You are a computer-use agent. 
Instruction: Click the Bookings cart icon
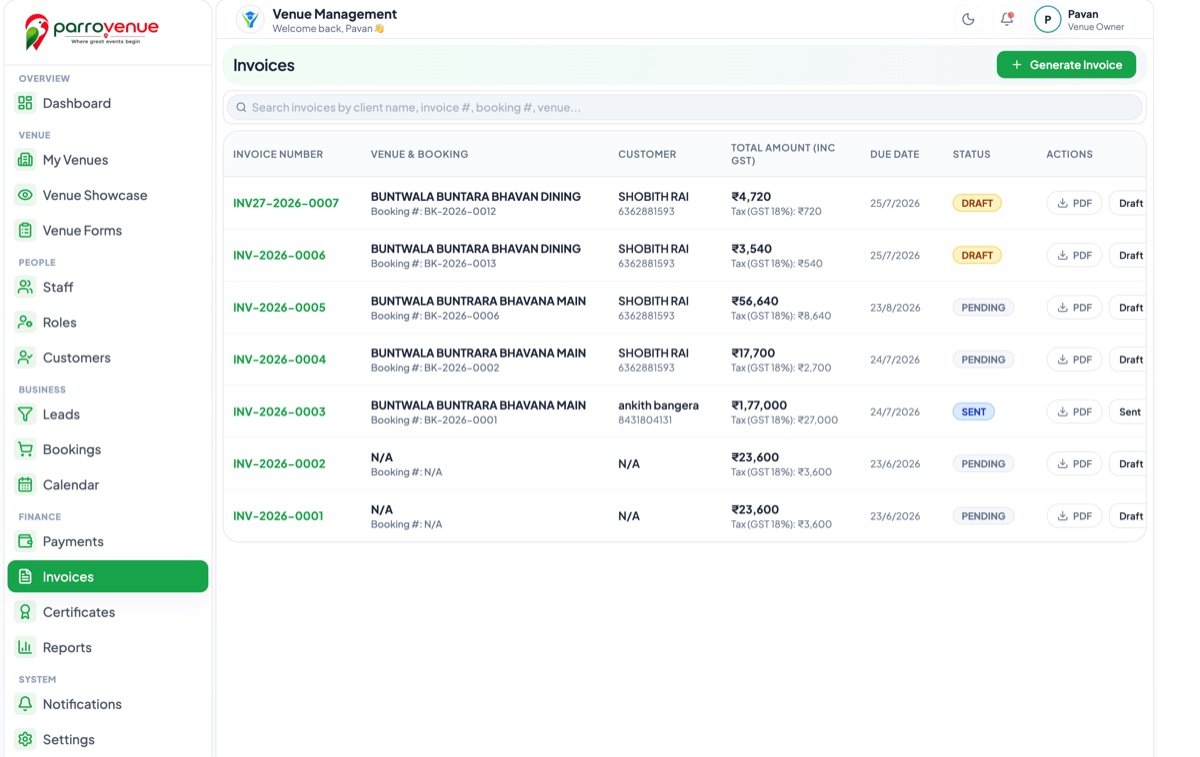click(x=26, y=449)
